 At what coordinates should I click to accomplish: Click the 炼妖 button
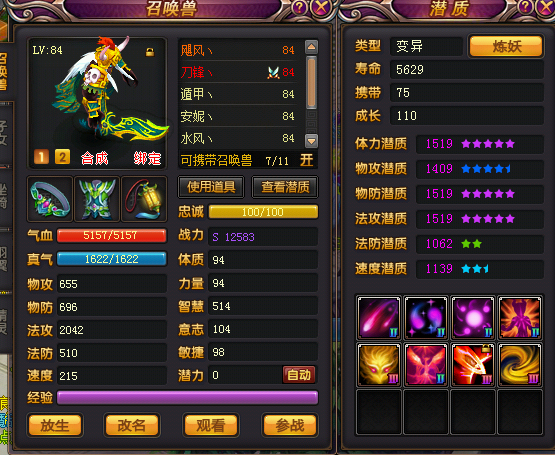coord(506,46)
